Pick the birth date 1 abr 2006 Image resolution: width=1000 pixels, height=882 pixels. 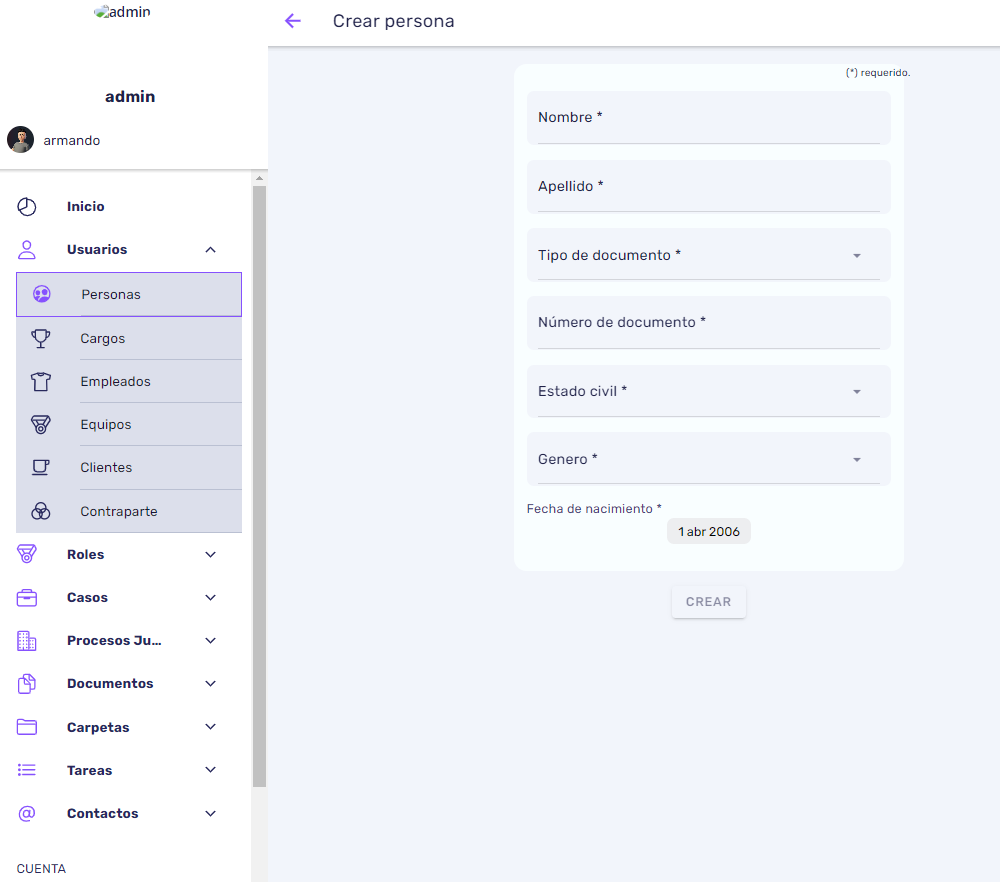pos(709,531)
